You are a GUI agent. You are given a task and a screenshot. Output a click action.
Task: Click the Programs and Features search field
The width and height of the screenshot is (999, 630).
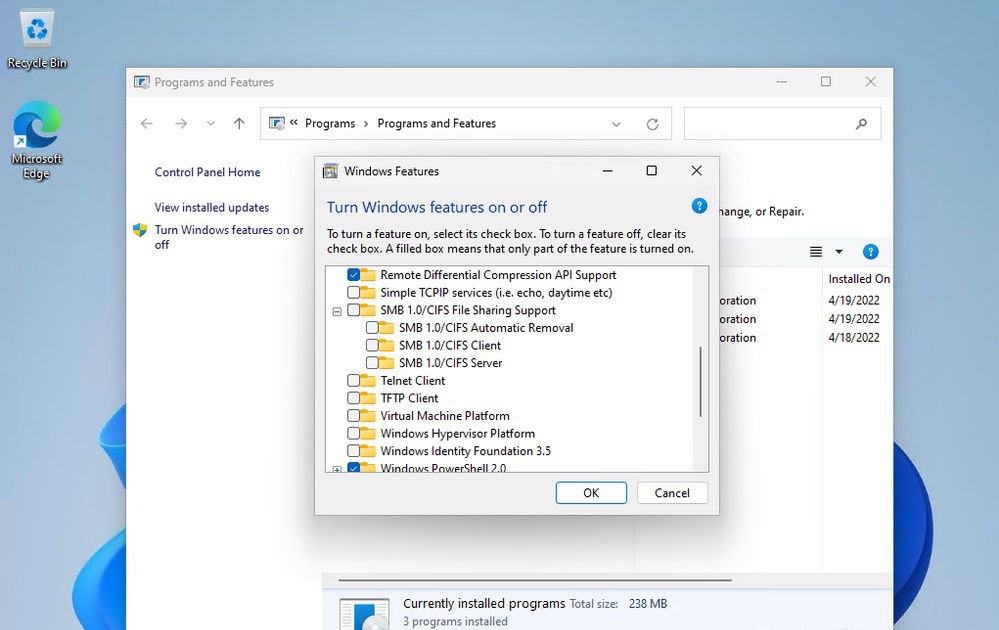point(782,124)
